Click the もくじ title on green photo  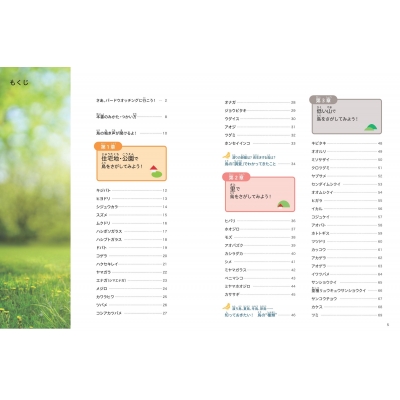pyautogui.click(x=19, y=82)
